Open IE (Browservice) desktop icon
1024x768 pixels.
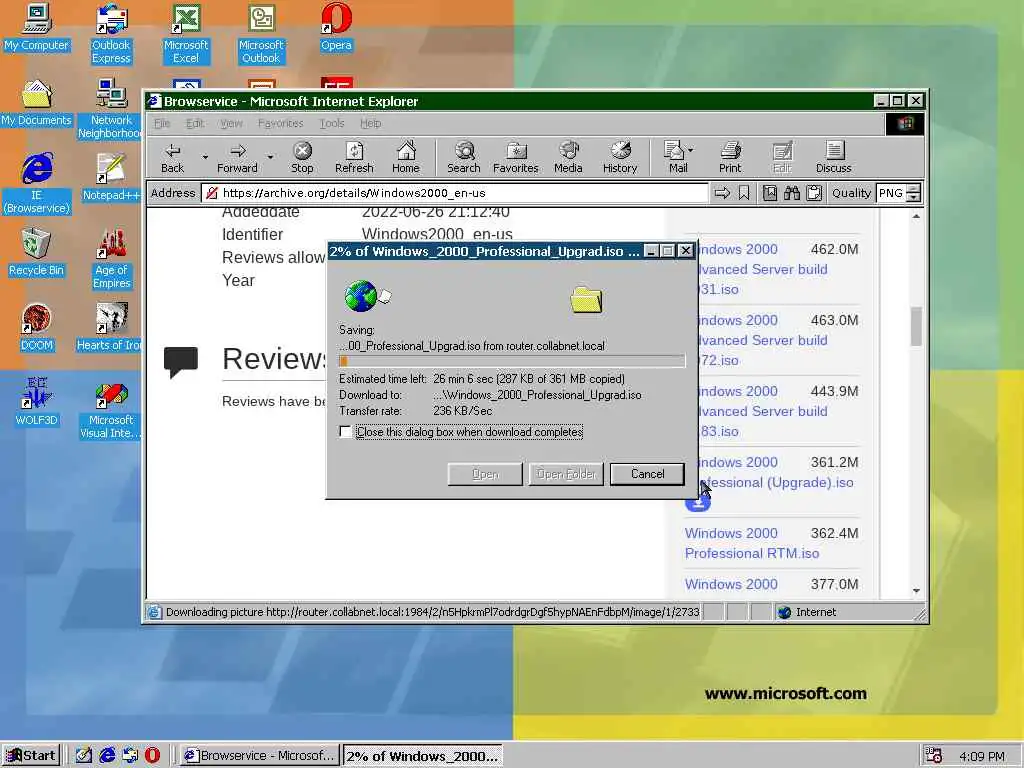tap(37, 184)
